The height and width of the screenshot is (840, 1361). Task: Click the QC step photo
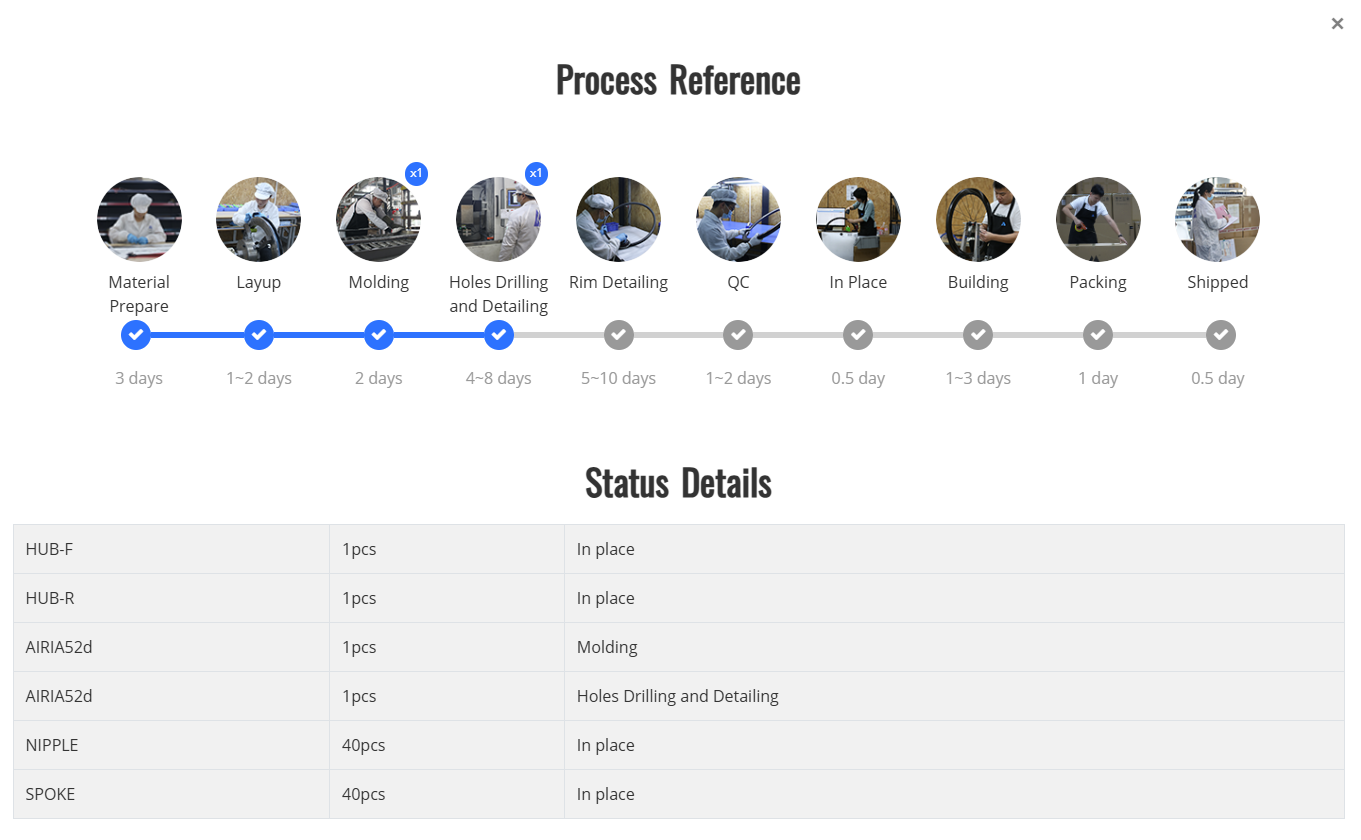pos(738,219)
